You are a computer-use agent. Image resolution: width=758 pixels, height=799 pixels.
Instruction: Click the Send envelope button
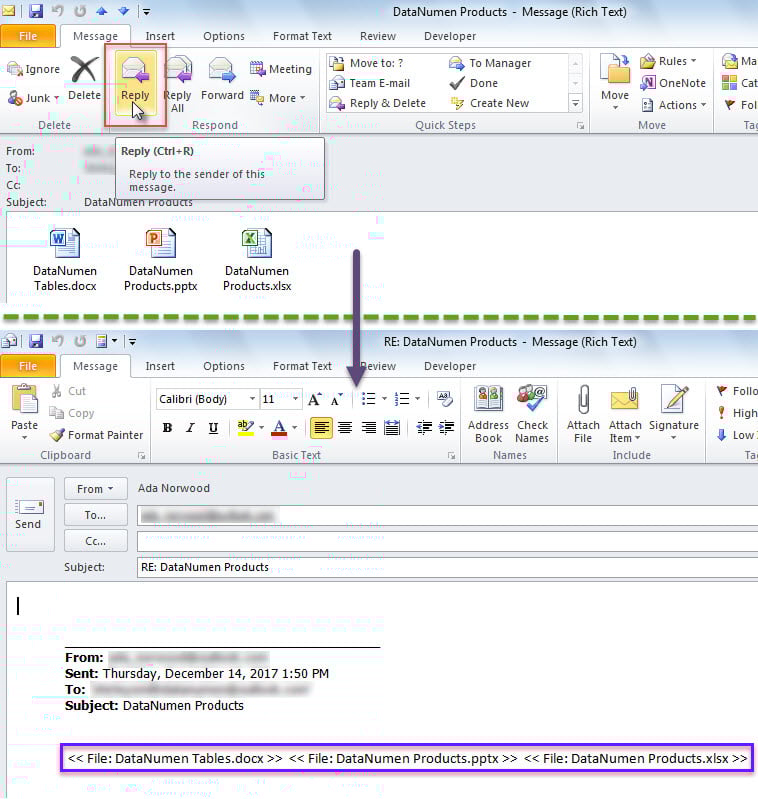pos(30,514)
